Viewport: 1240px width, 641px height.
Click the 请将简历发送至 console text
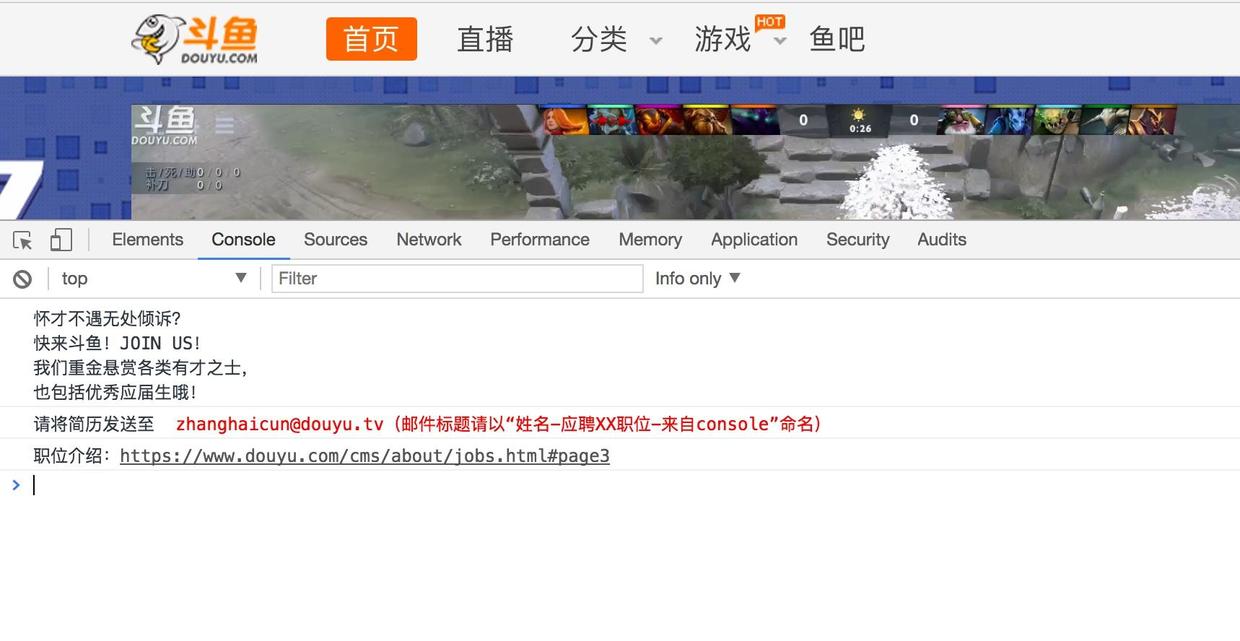coord(94,424)
